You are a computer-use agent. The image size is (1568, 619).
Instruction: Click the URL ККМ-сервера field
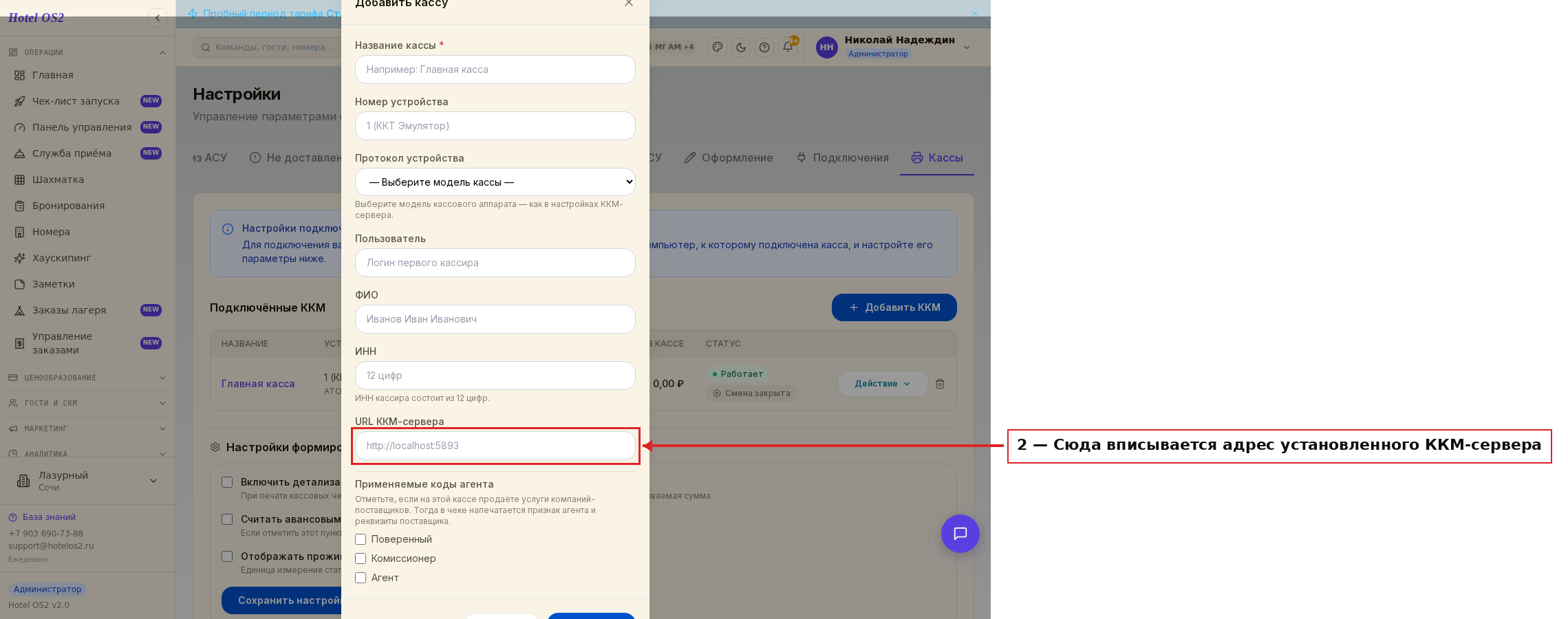(x=495, y=446)
